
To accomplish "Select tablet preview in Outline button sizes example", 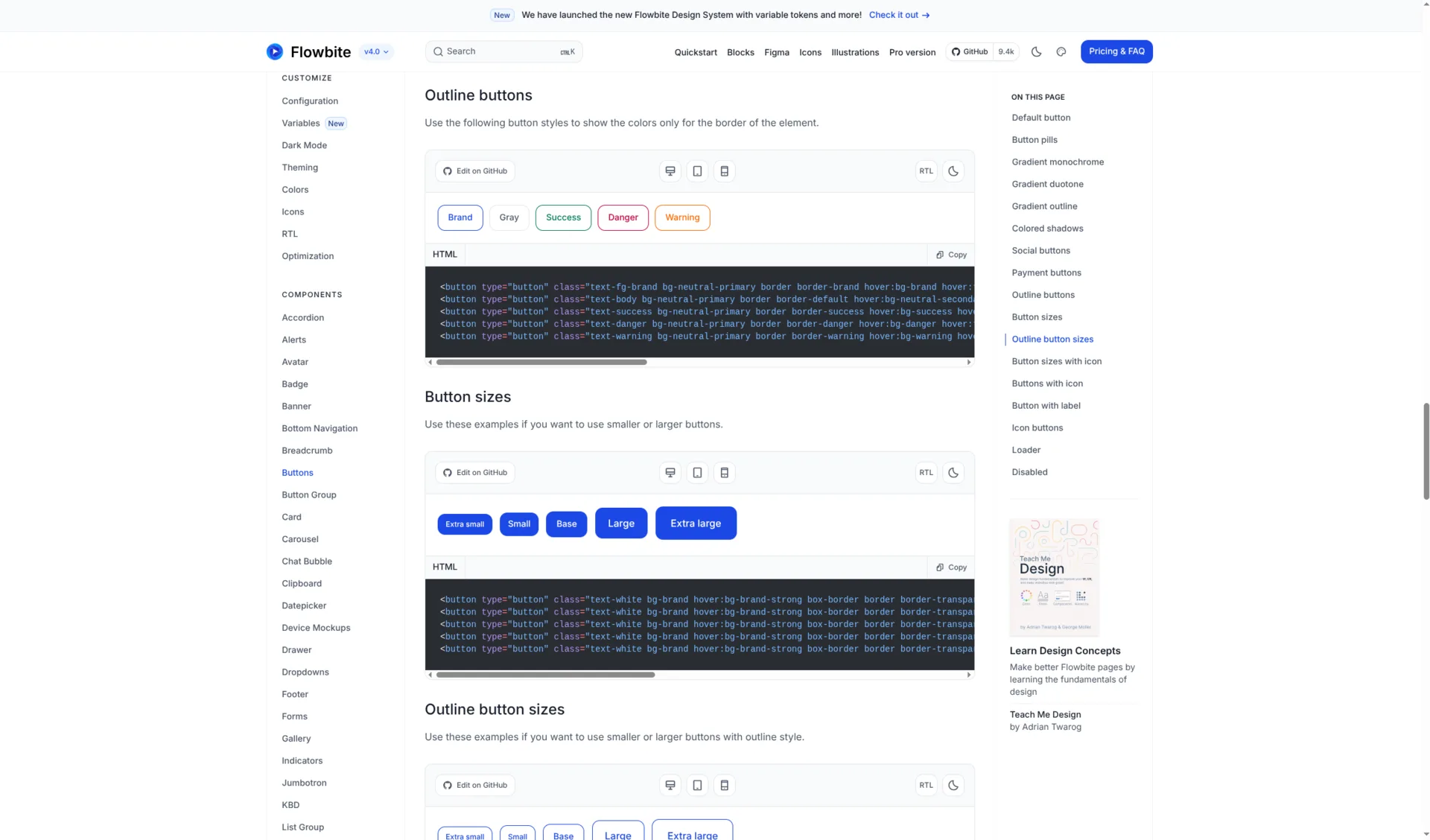I will [x=697, y=786].
